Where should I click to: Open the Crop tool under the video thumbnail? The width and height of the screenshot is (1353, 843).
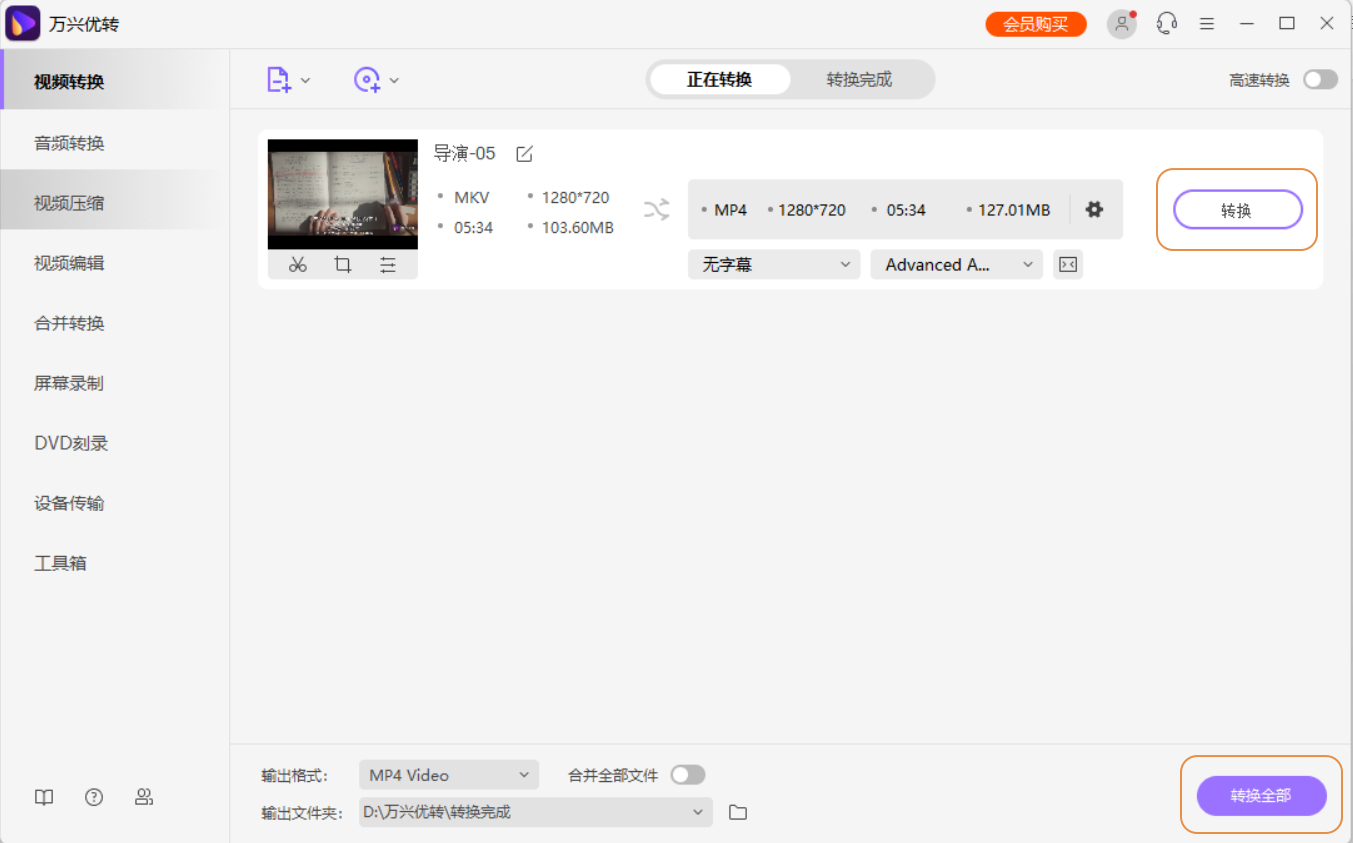(x=343, y=264)
